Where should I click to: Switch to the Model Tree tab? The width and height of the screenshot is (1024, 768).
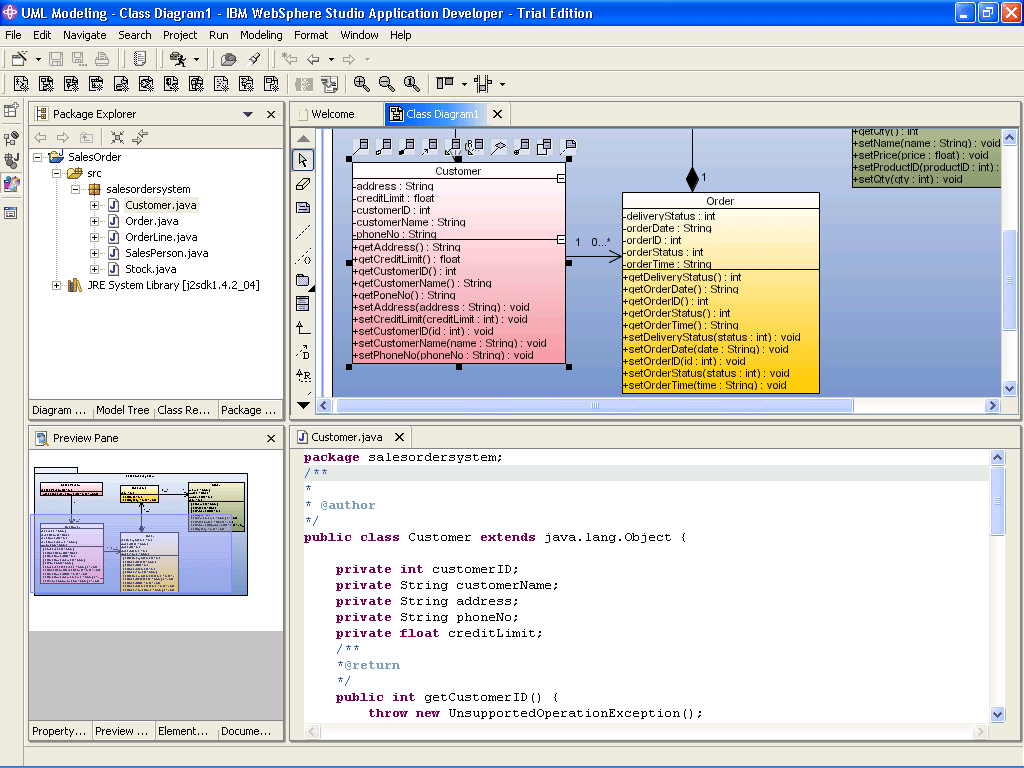(x=123, y=410)
